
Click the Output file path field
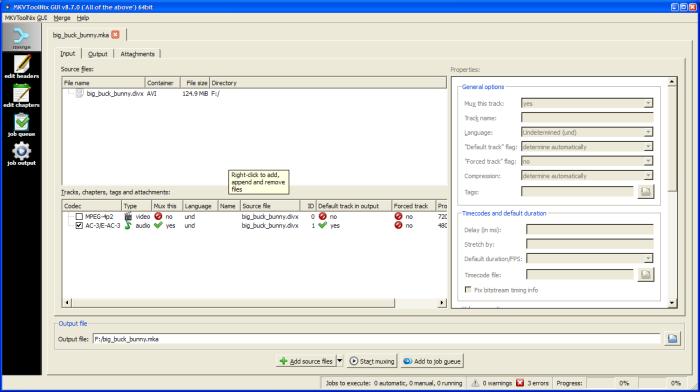click(376, 339)
